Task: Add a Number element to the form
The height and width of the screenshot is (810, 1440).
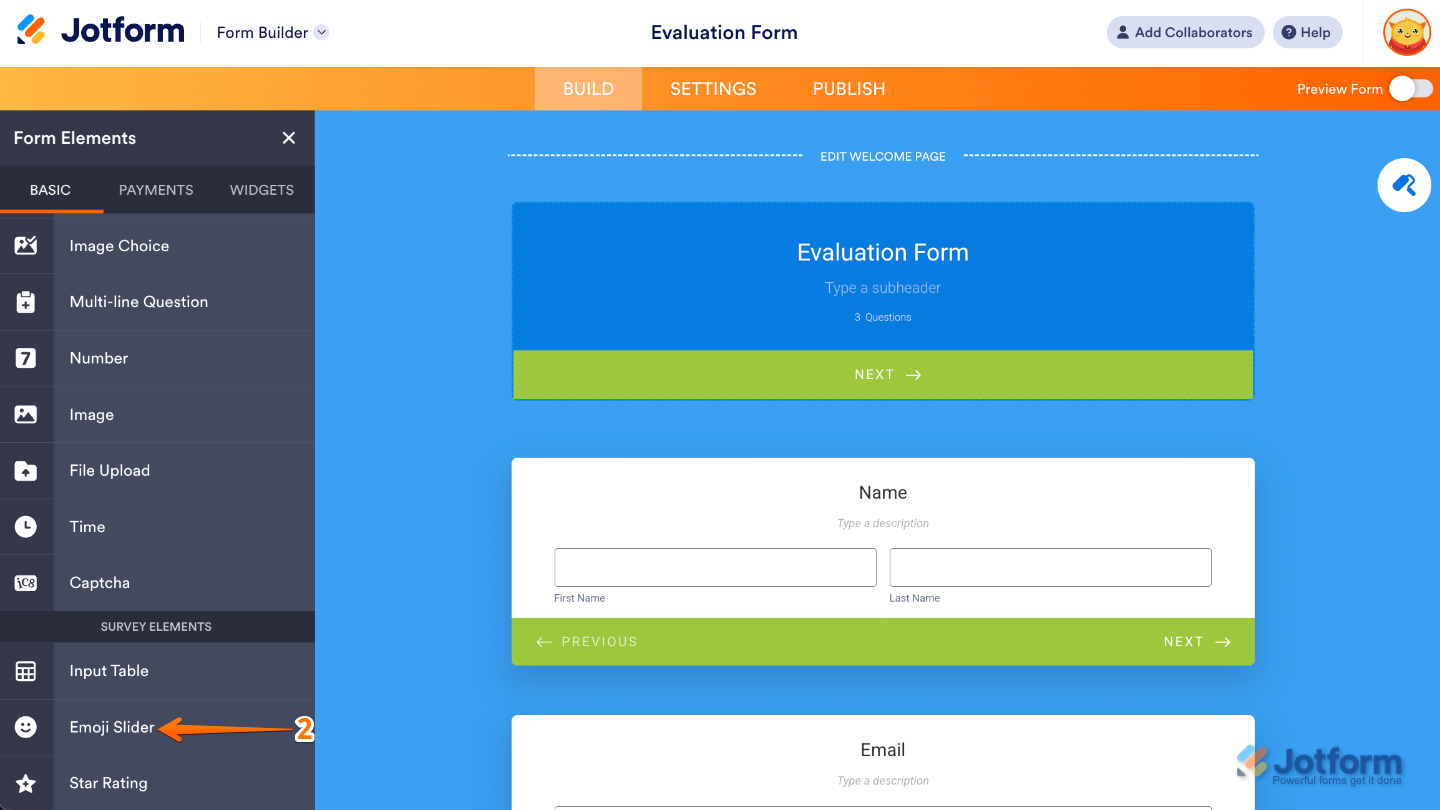Action: [99, 358]
